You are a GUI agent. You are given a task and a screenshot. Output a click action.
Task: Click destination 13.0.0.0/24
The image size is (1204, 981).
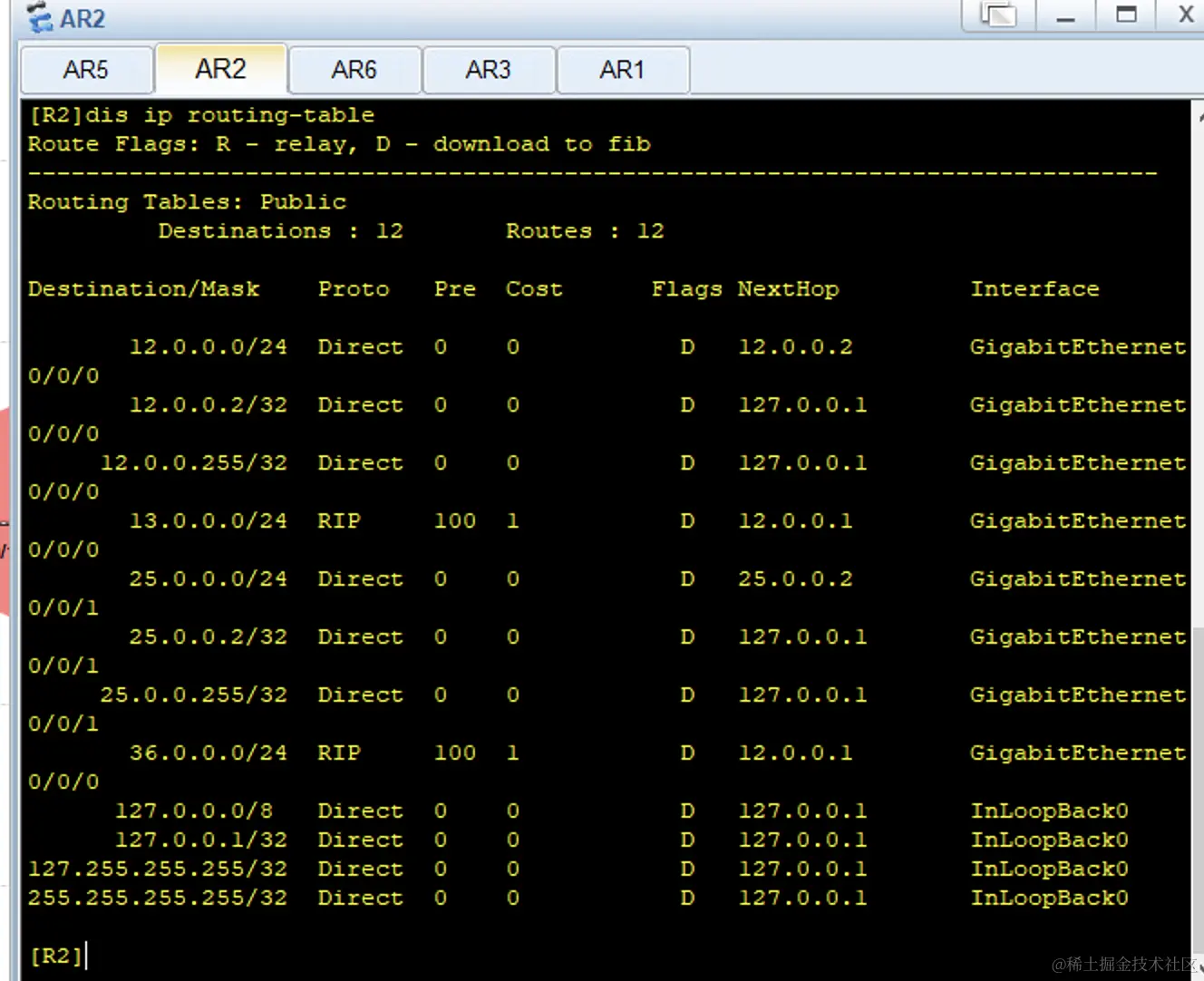[x=209, y=520]
